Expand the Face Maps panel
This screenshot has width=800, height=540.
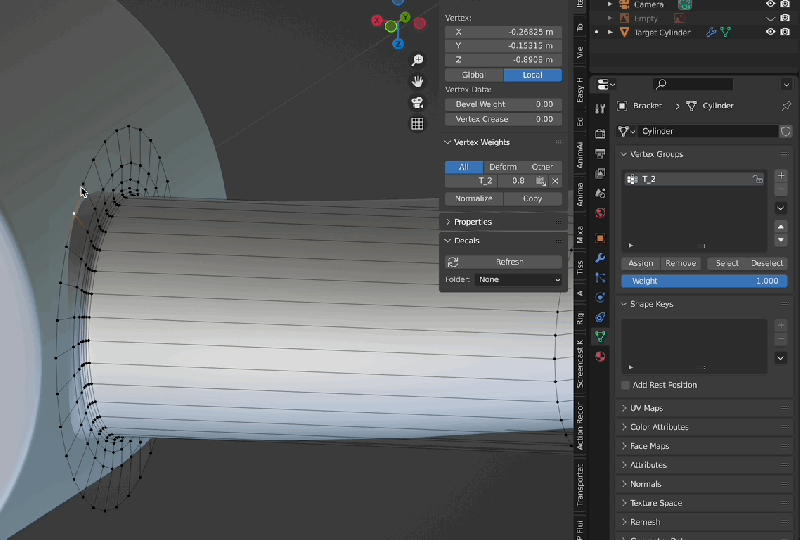tap(623, 446)
